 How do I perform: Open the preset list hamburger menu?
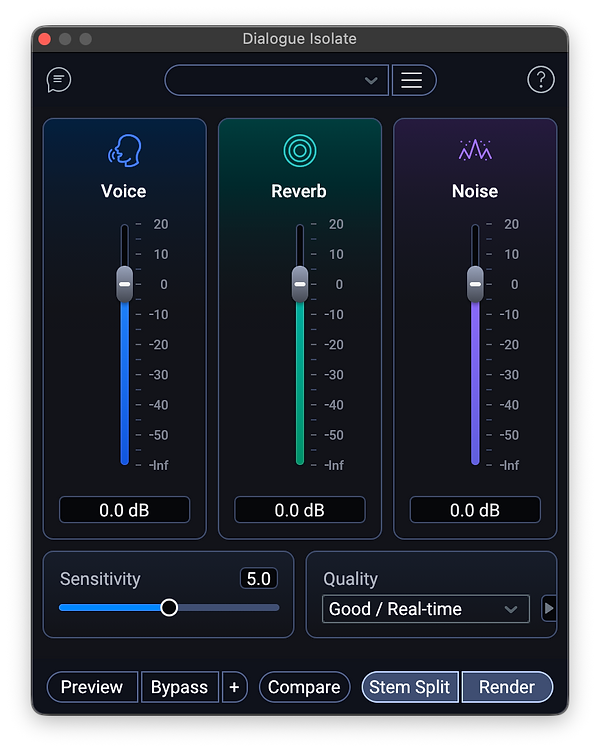click(x=413, y=80)
